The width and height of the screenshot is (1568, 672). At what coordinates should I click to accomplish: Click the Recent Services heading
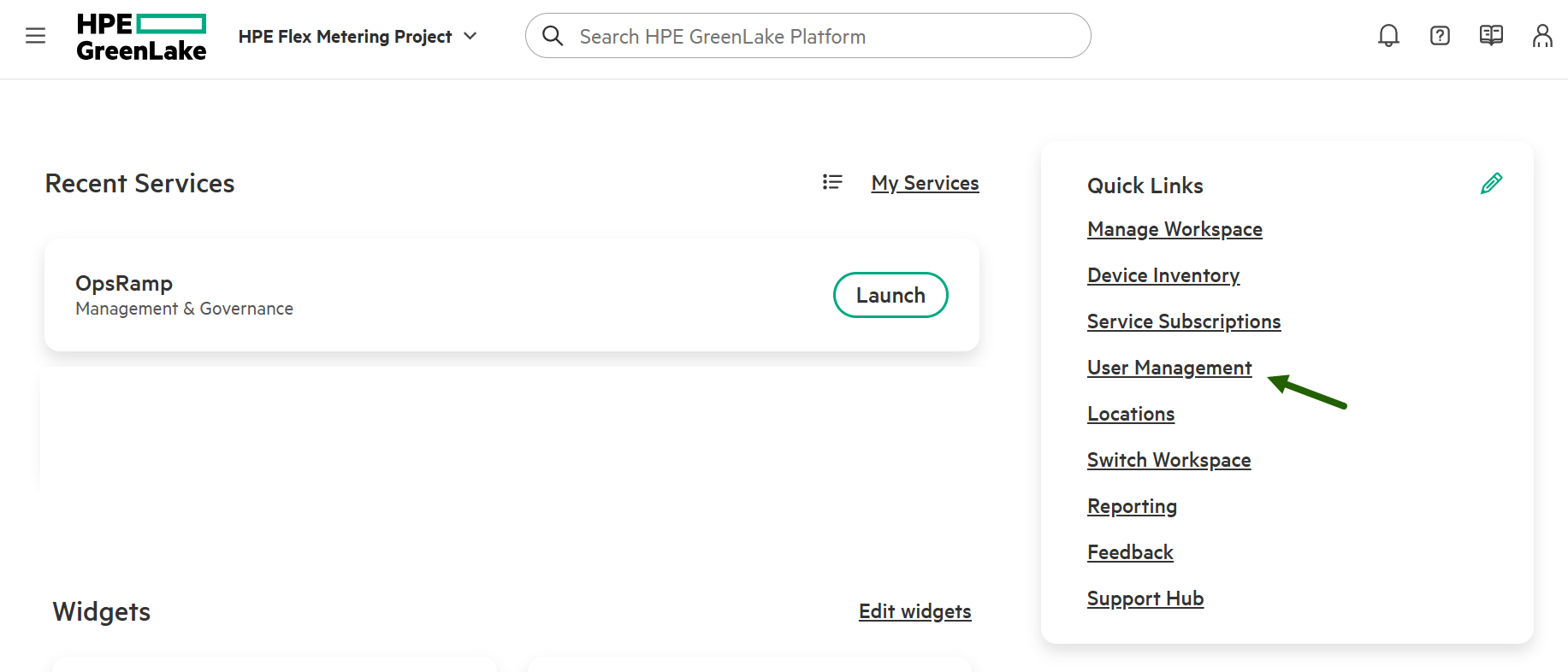click(x=139, y=183)
